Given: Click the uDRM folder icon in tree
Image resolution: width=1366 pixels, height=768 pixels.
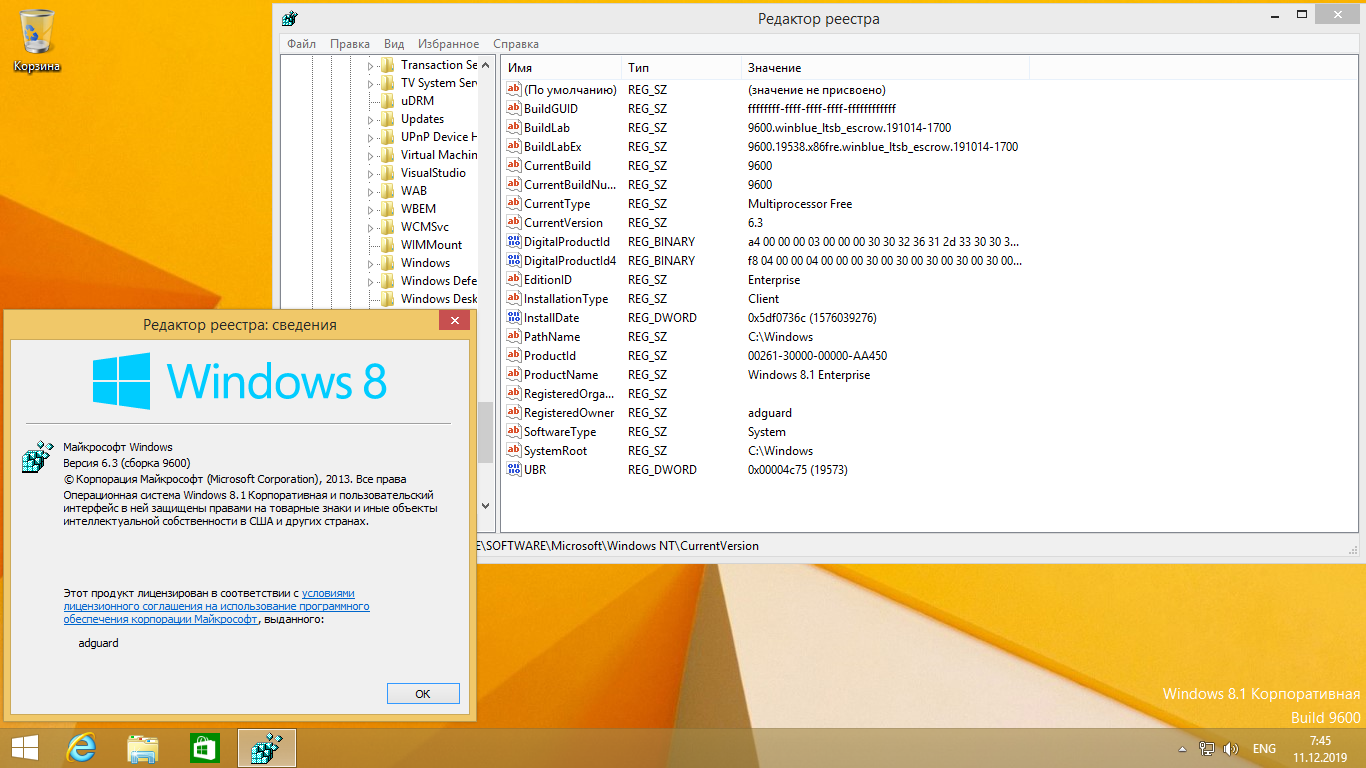Looking at the screenshot, I should click(388, 101).
